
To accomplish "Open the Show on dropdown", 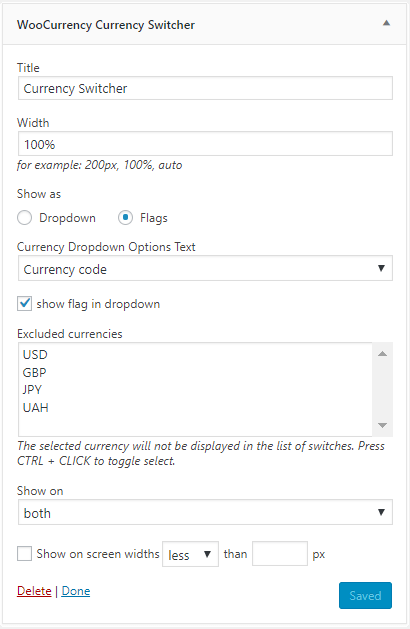I will [x=205, y=512].
